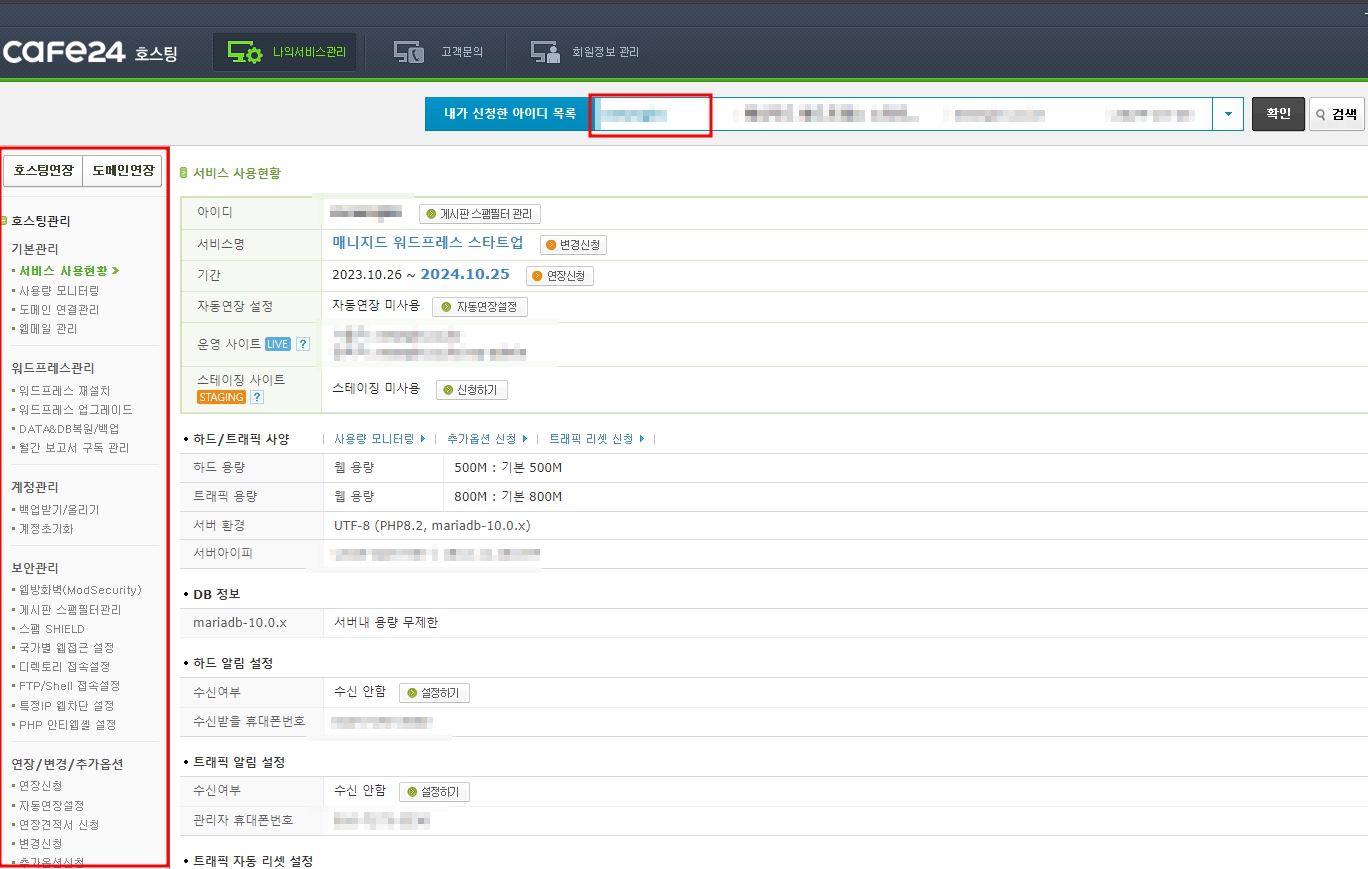Open 사용량 모니터링 link in 하드/트래픽 사양
The height and width of the screenshot is (869, 1368).
pos(379,439)
